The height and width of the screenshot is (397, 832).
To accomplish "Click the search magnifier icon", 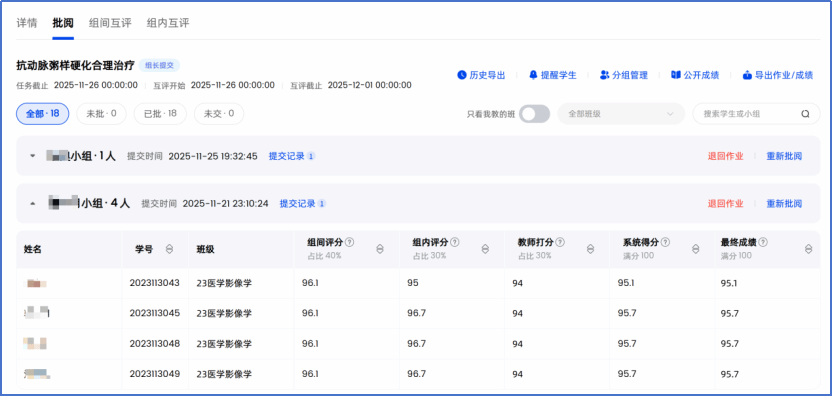I will (805, 114).
